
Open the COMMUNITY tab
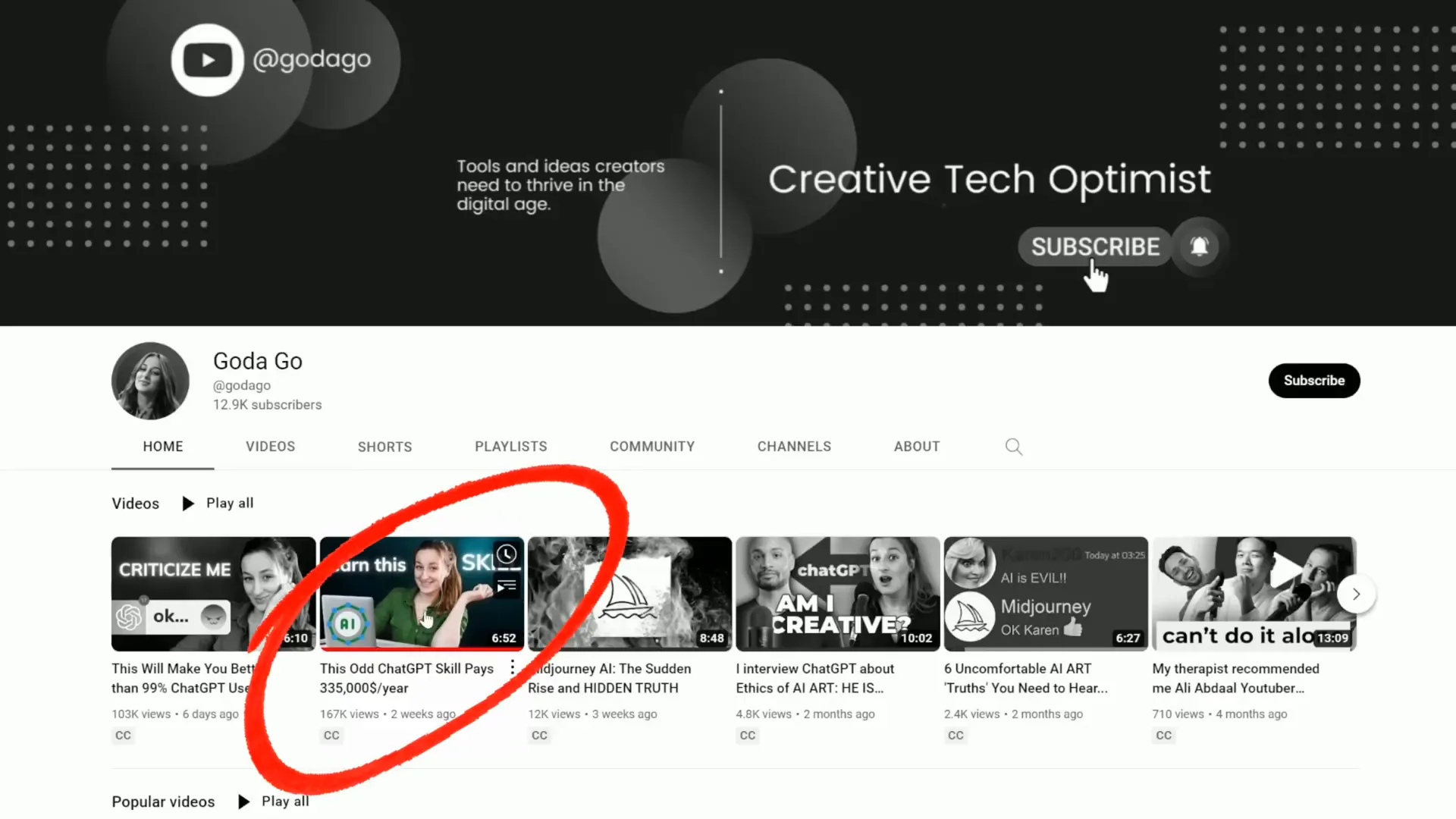click(x=652, y=447)
